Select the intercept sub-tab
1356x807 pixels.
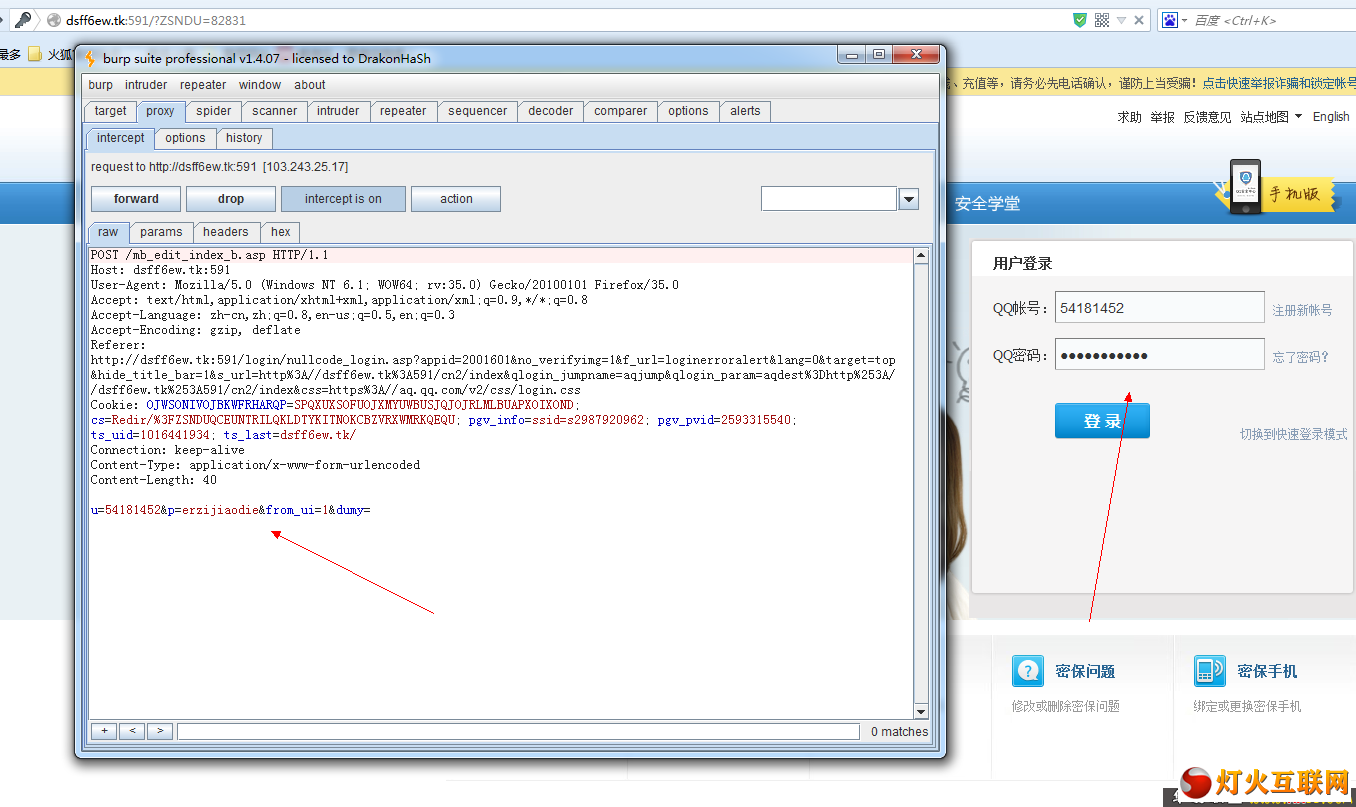pyautogui.click(x=121, y=138)
